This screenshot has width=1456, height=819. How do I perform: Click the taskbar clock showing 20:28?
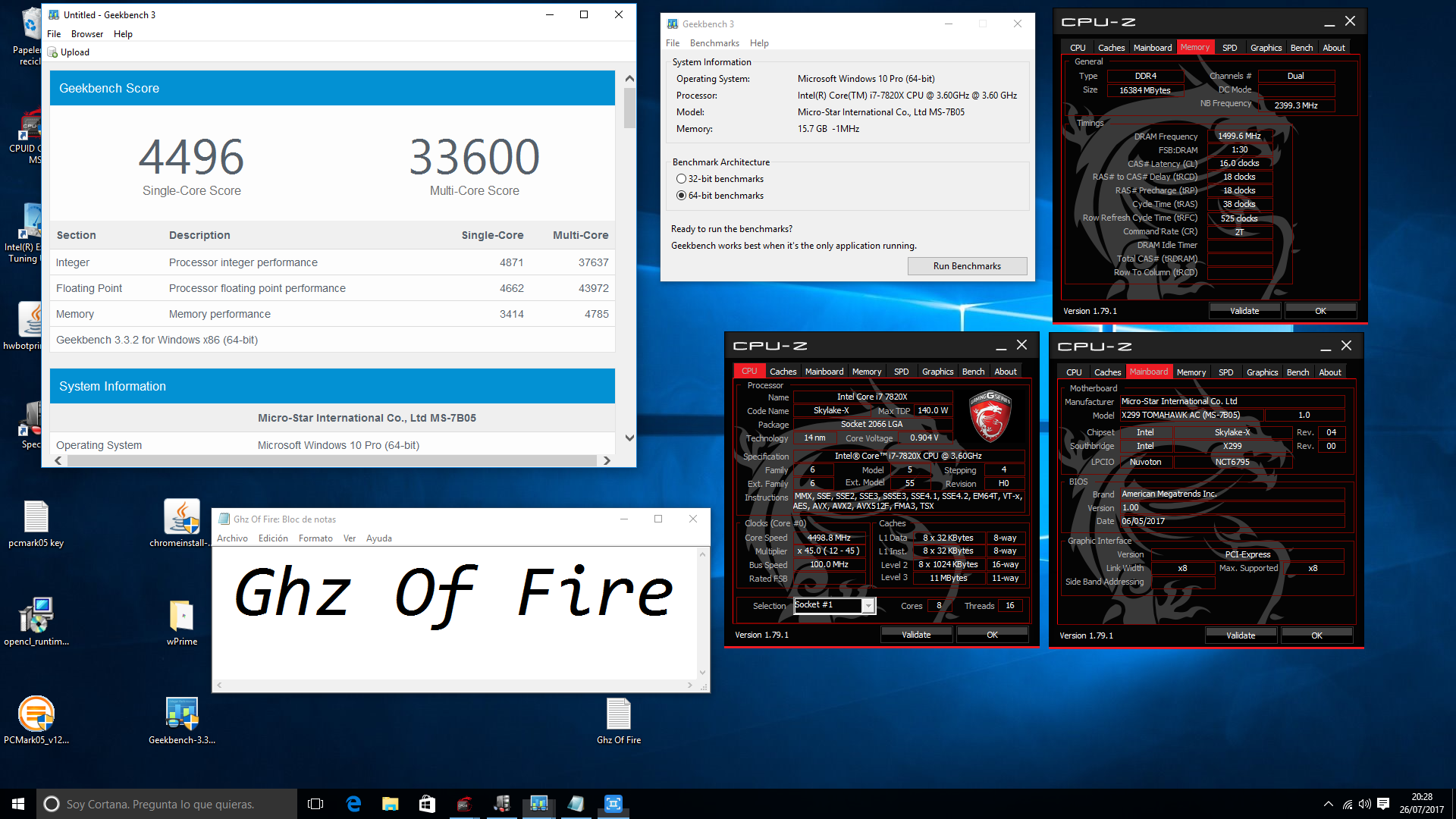pyautogui.click(x=1422, y=804)
